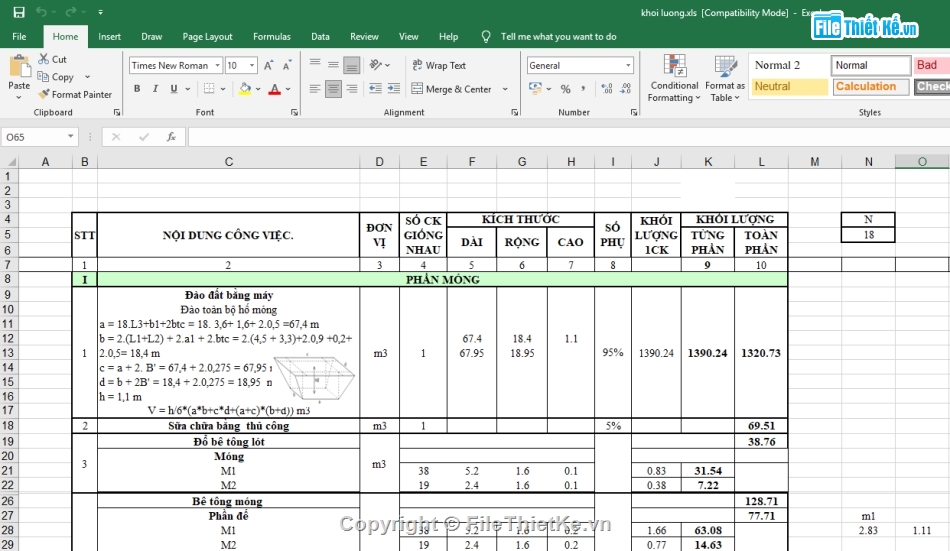
Task: Click the Orientation text angle icon
Action: (376, 65)
